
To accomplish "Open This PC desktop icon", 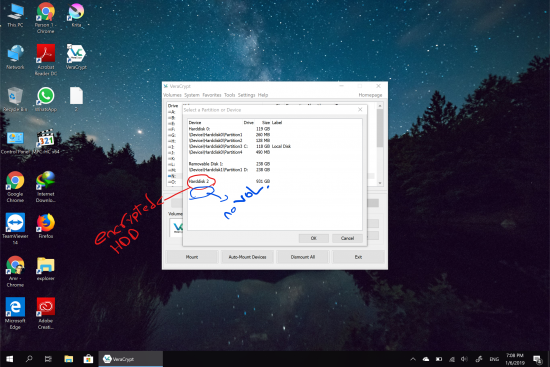I will point(15,16).
